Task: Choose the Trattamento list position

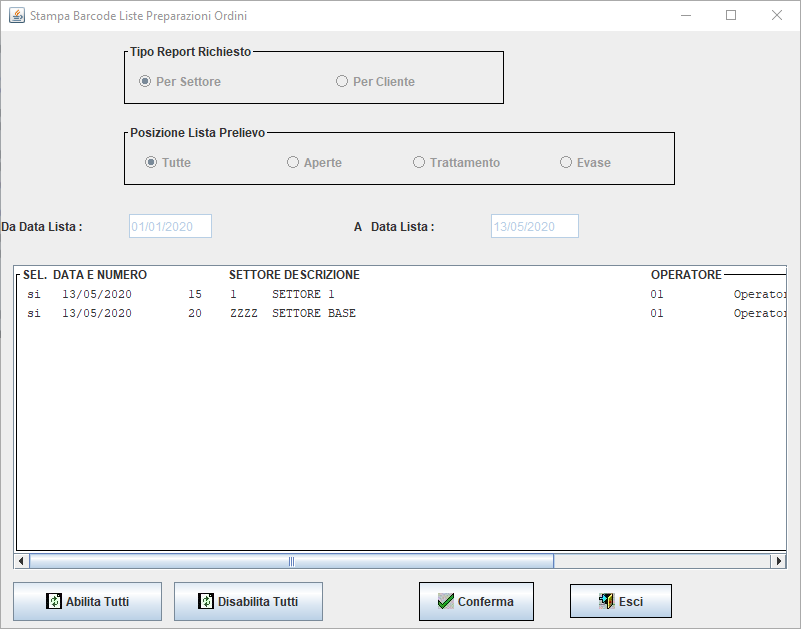Action: coord(420,163)
